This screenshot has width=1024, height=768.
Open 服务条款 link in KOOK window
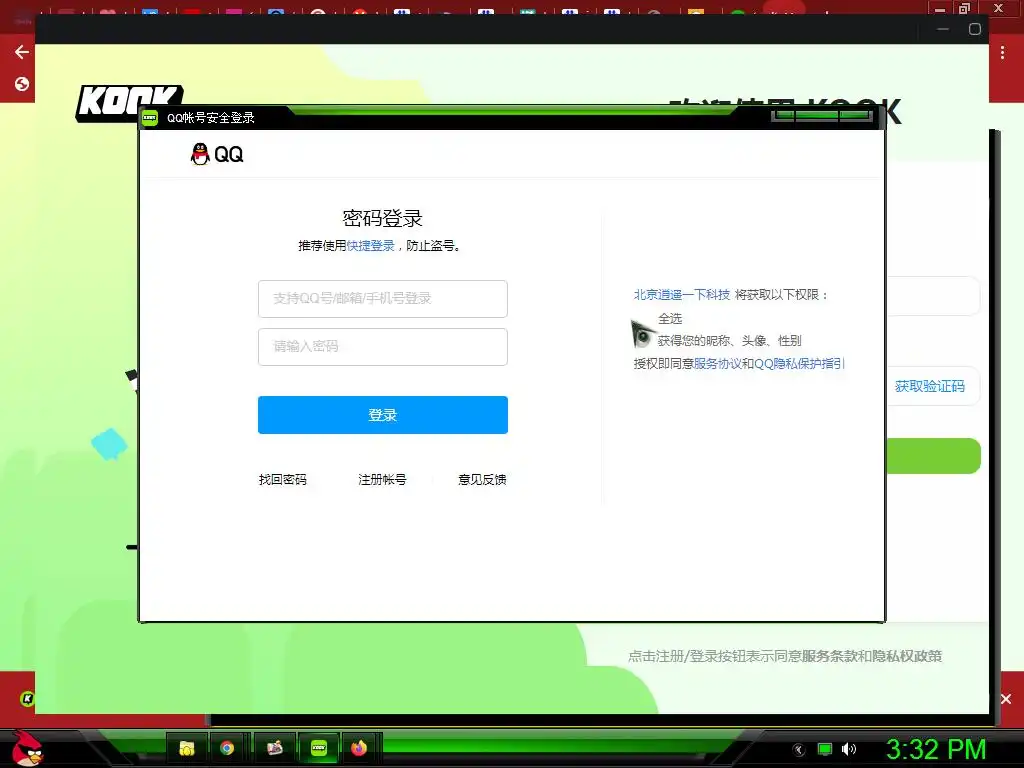[x=829, y=656]
